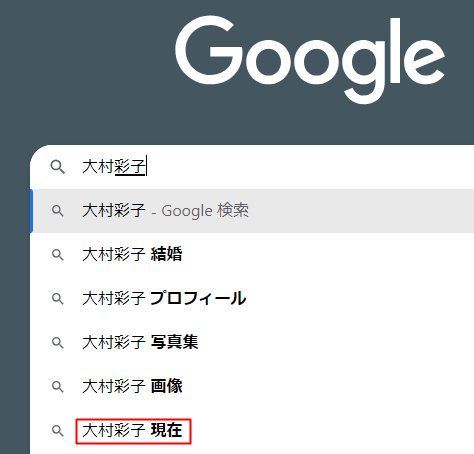Click inside the search text field
This screenshot has height=454, width=474.
277,167
